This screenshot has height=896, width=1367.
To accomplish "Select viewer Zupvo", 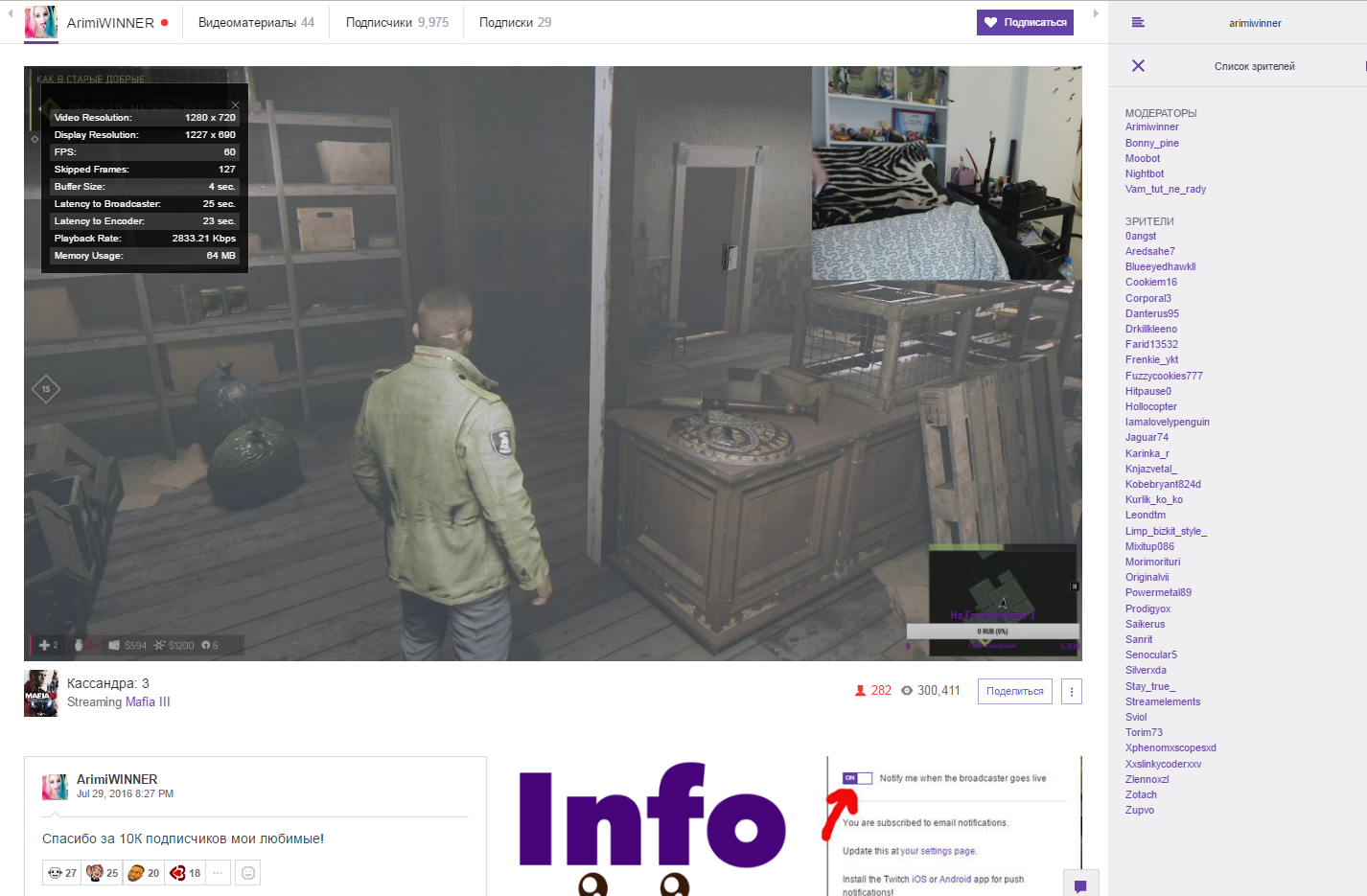I will point(1140,810).
